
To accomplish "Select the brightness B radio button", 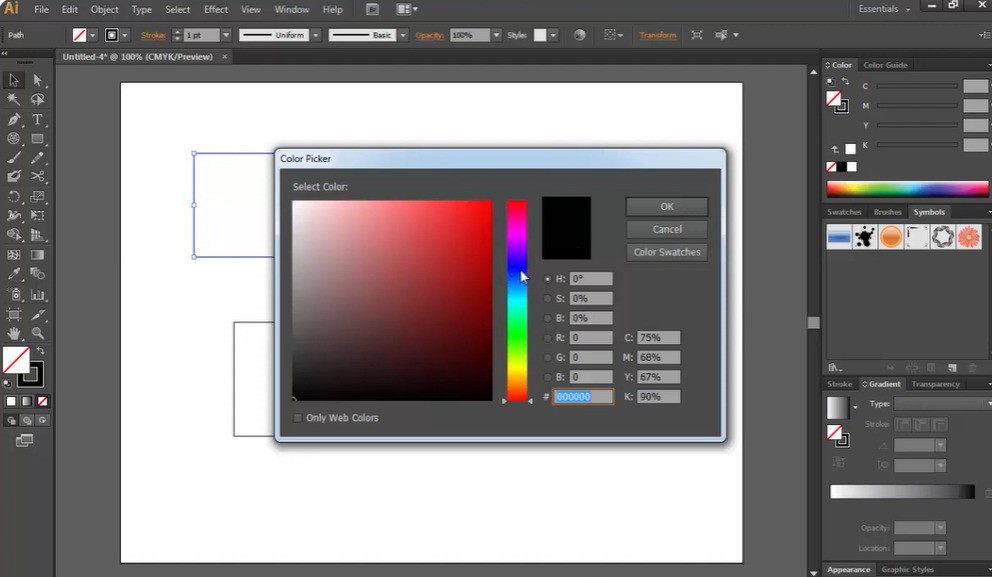I will (x=548, y=318).
